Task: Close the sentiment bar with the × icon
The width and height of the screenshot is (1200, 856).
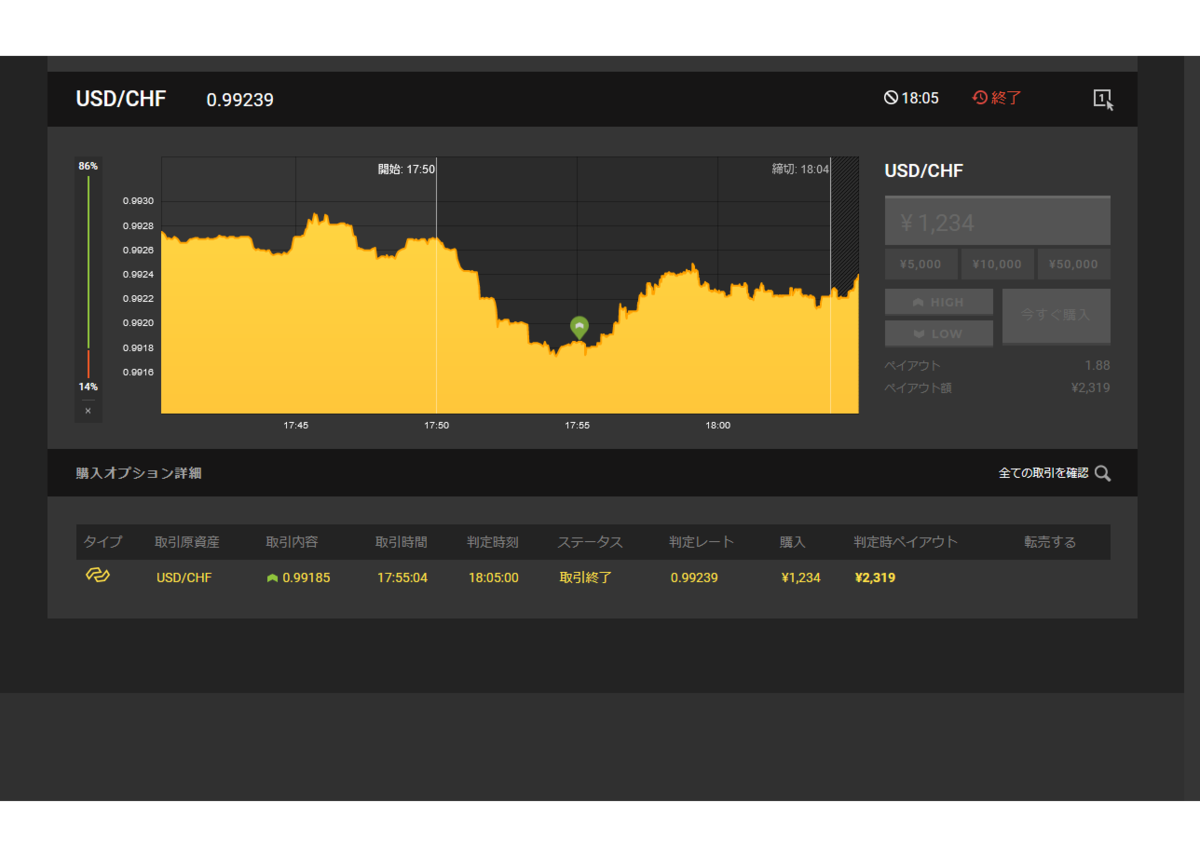Action: coord(88,411)
